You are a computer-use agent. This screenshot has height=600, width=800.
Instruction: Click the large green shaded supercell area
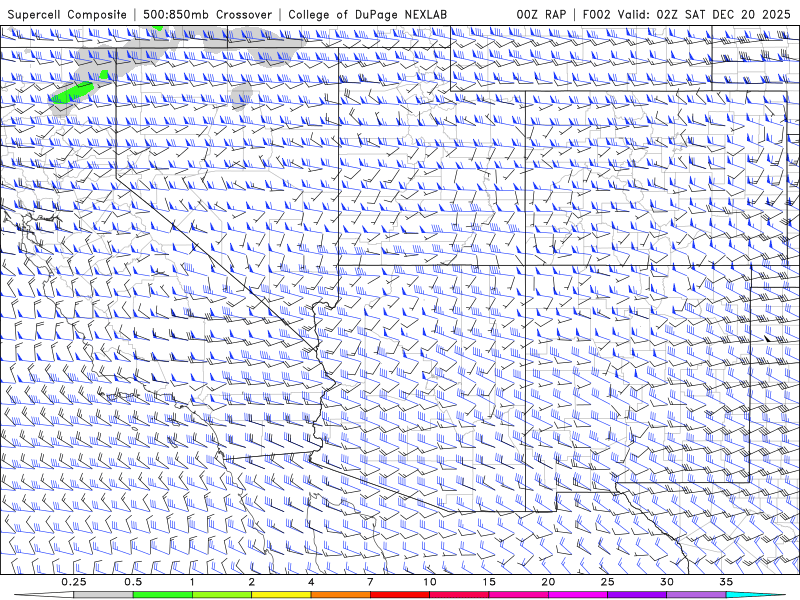(72, 92)
